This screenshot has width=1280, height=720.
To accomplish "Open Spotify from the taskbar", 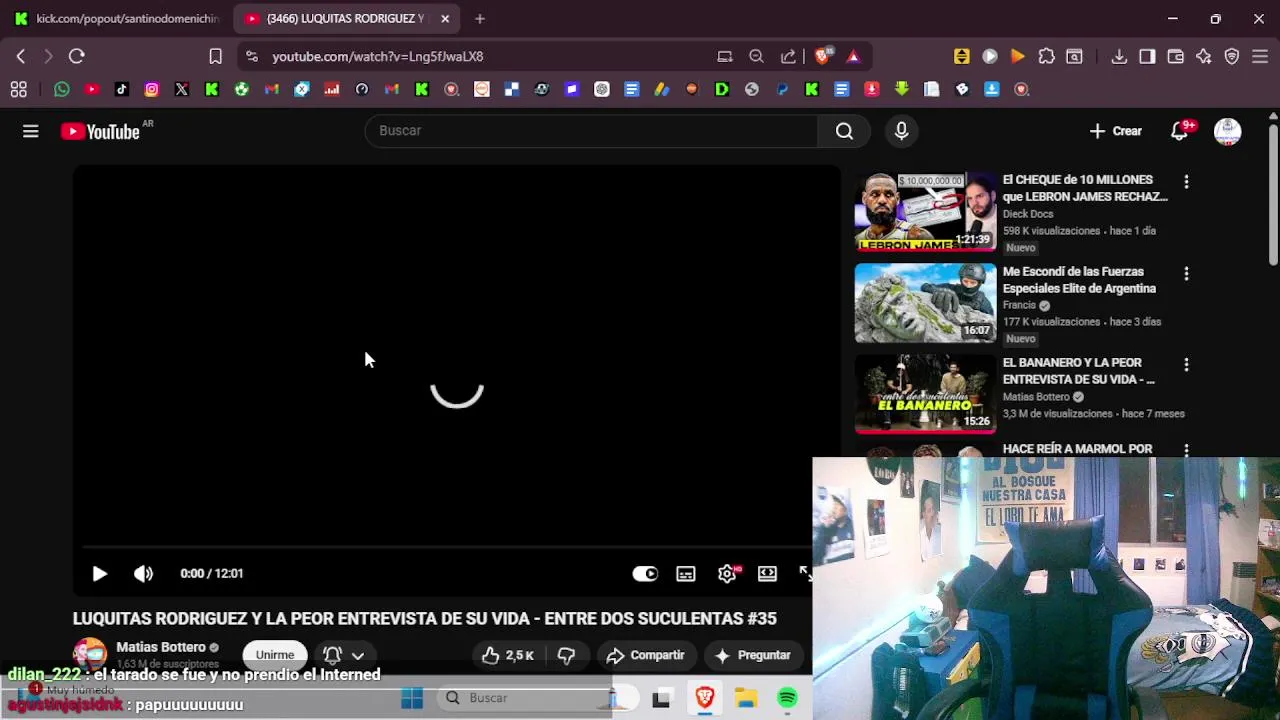I will pyautogui.click(x=788, y=698).
